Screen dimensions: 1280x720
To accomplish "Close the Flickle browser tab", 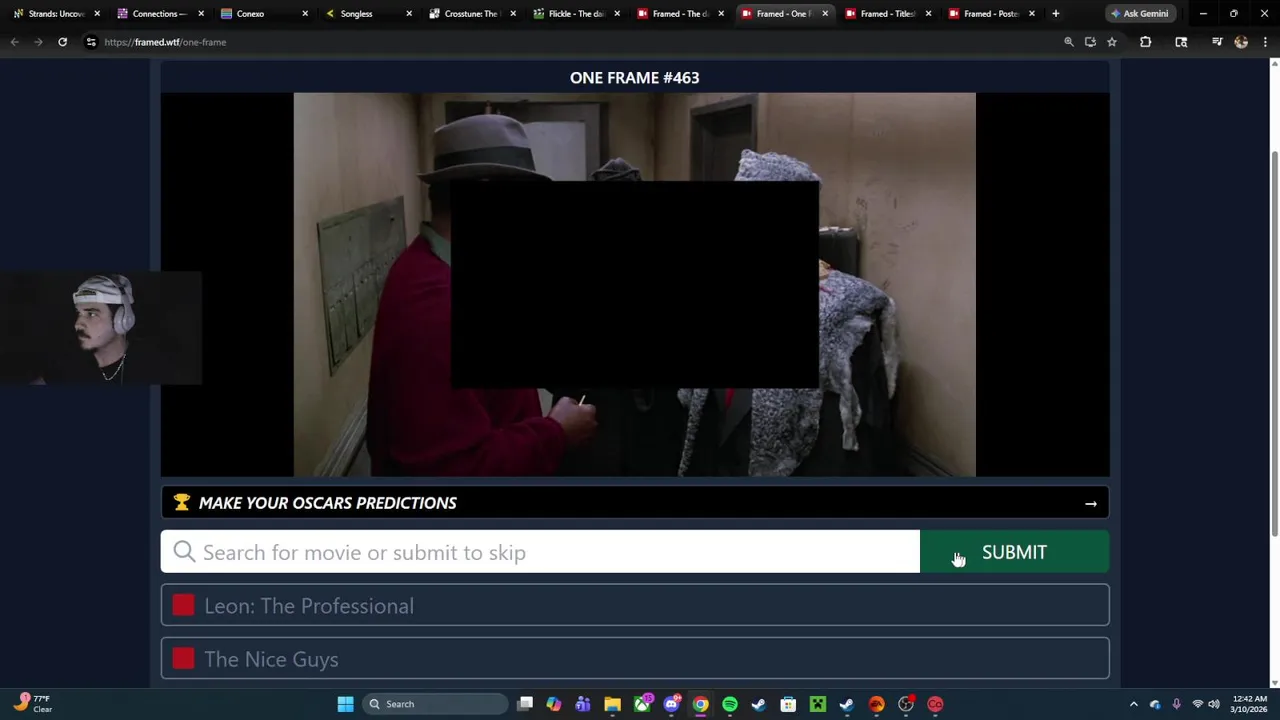I will coord(616,14).
